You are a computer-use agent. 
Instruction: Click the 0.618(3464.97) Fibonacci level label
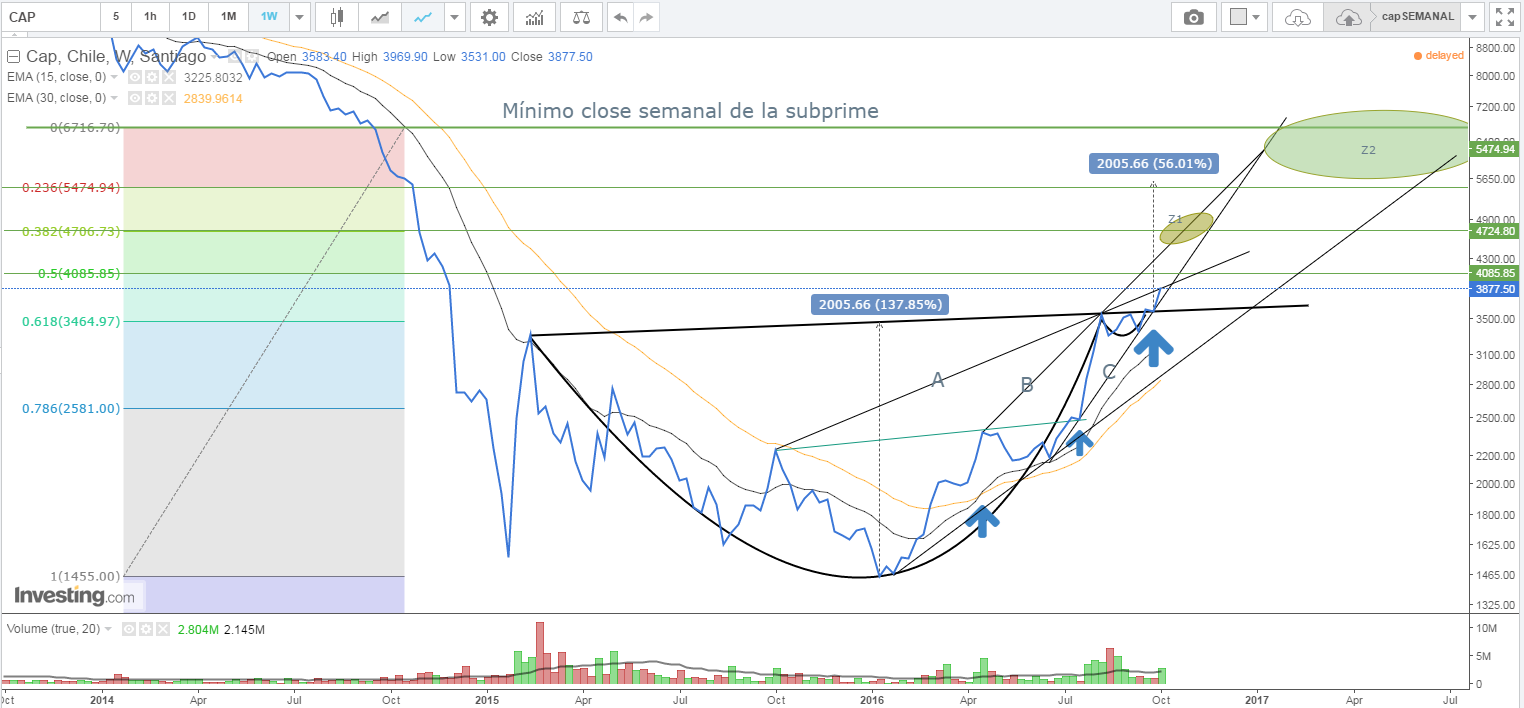pyautogui.click(x=69, y=321)
